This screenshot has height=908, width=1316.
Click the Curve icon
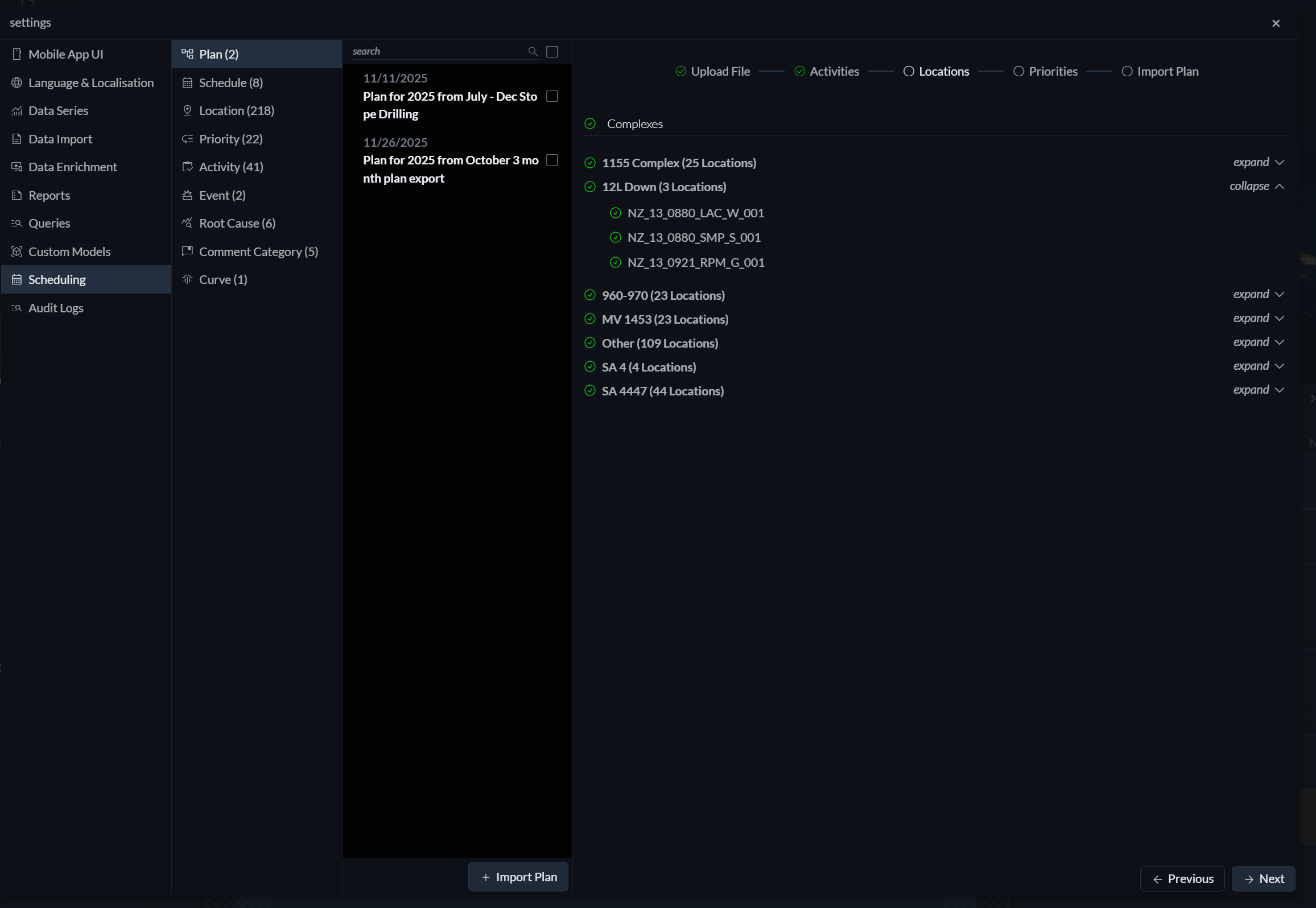pos(187,279)
